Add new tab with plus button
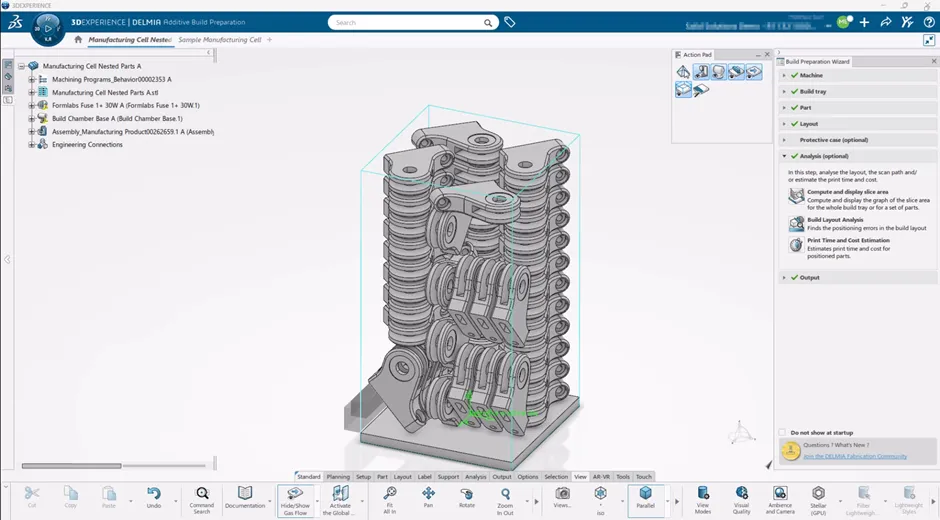 [270, 40]
